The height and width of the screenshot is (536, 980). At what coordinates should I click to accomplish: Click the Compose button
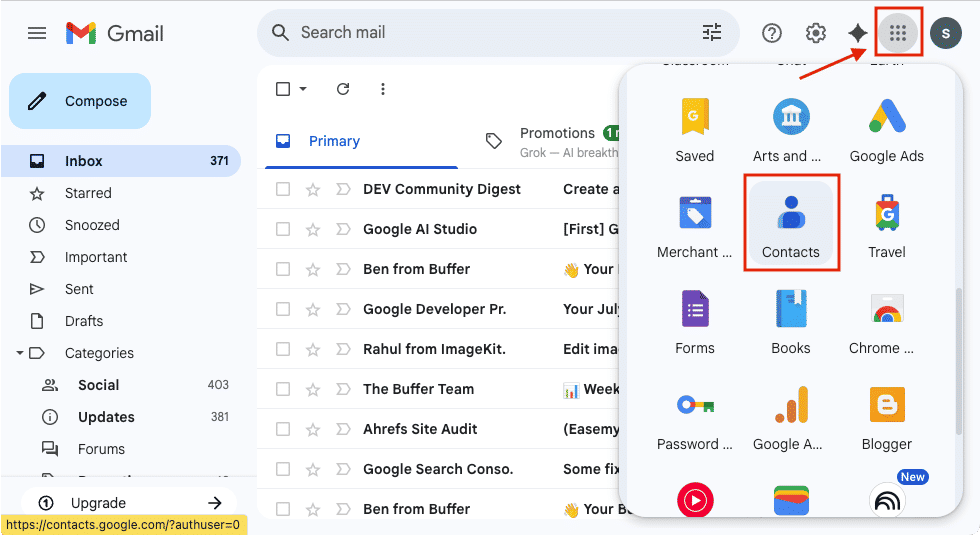click(80, 101)
